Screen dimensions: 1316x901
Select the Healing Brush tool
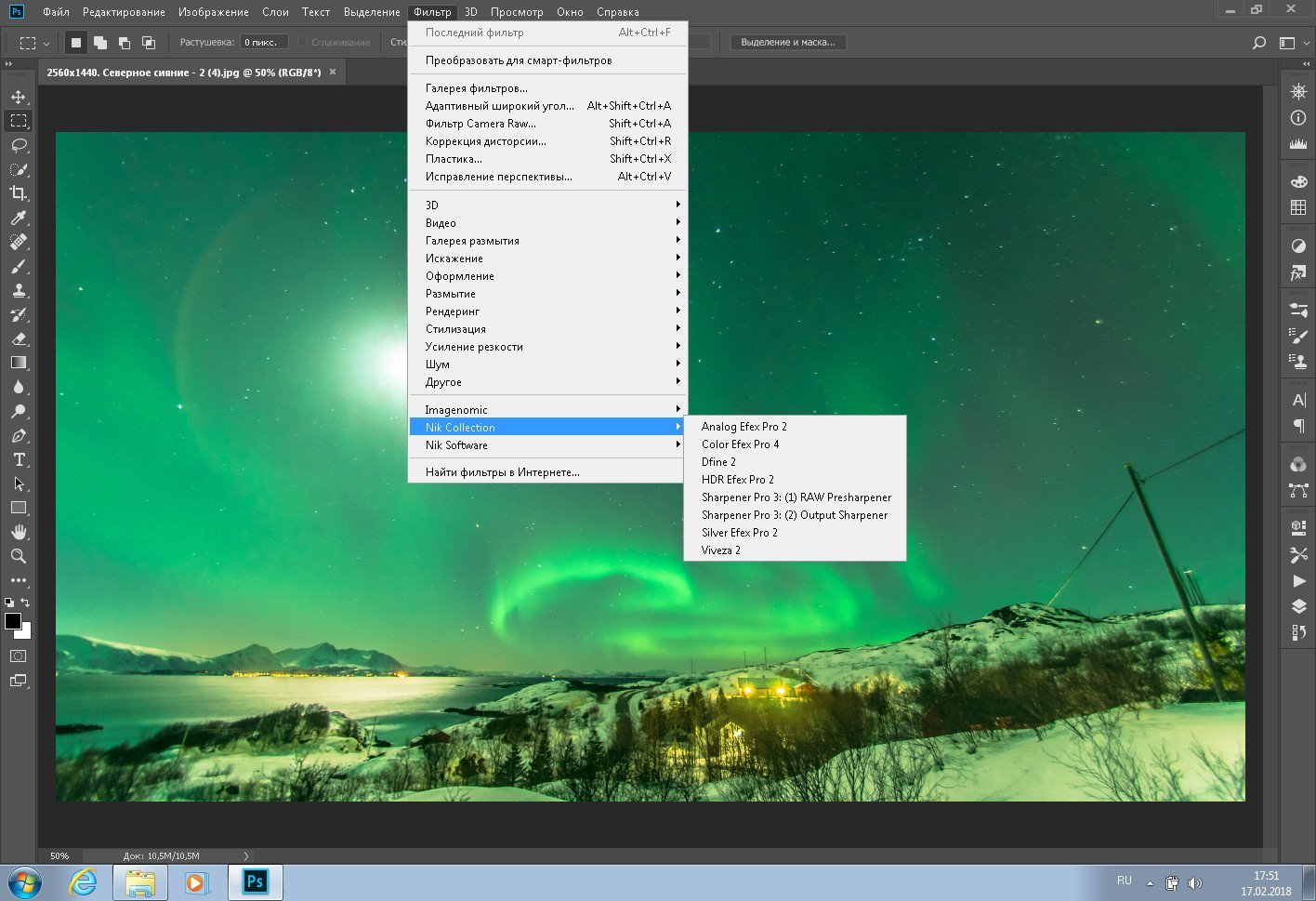coord(19,242)
